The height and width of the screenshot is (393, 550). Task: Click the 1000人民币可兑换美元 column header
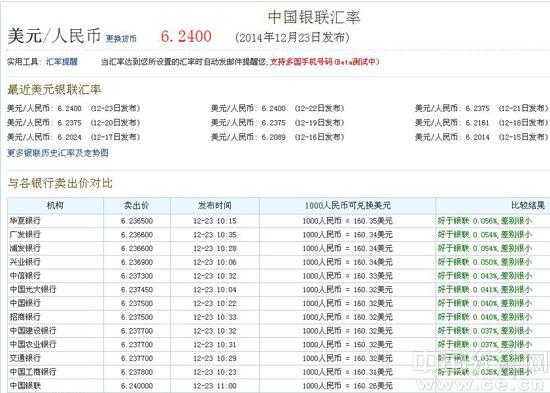pyautogui.click(x=347, y=206)
